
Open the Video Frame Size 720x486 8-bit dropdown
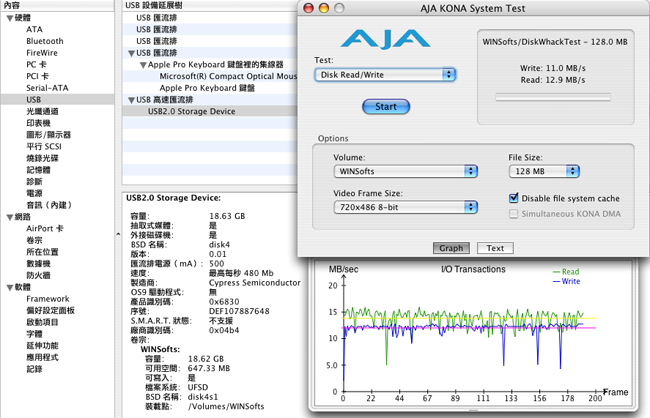pyautogui.click(x=406, y=207)
